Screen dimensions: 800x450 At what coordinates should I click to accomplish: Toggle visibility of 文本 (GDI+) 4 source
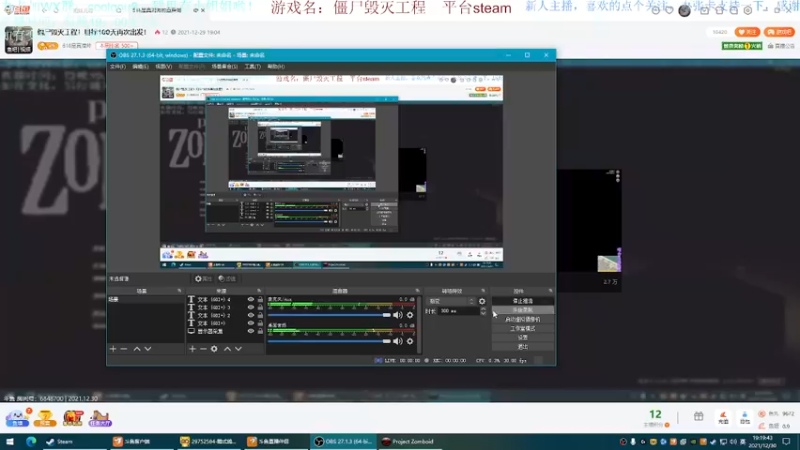251,299
